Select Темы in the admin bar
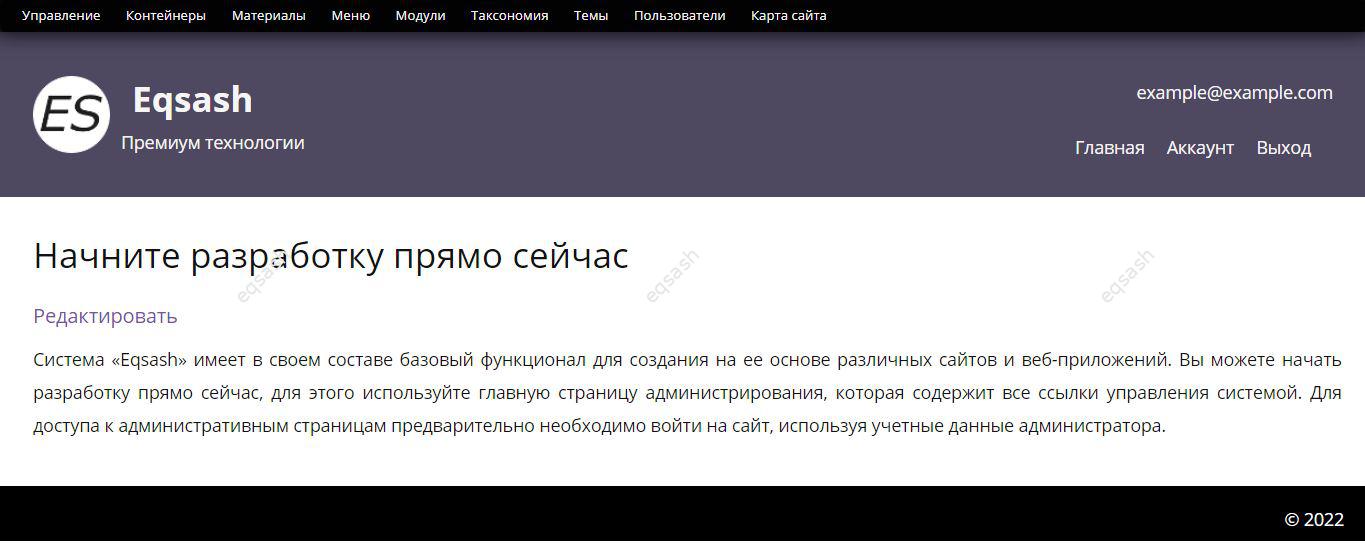1365x551 pixels. point(591,15)
